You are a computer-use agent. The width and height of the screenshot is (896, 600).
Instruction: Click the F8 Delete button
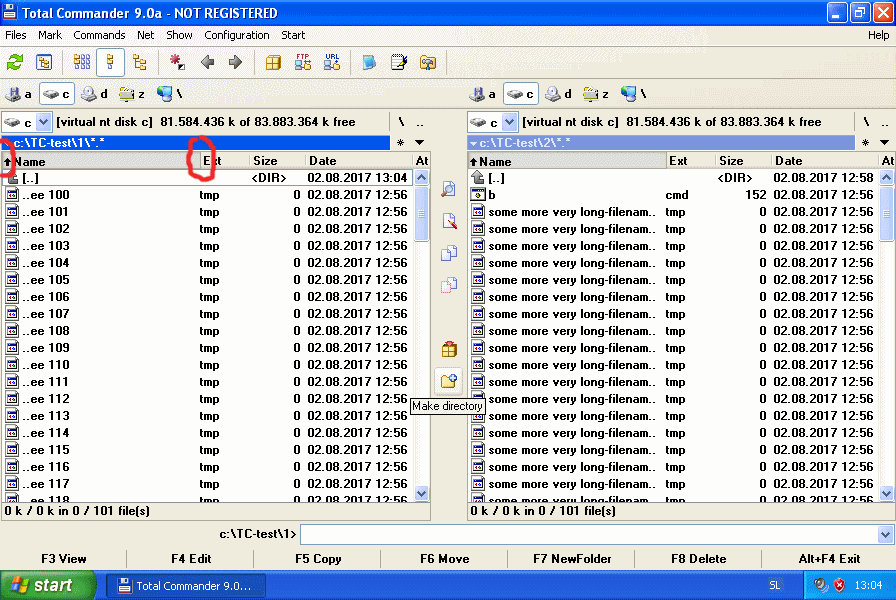point(698,559)
